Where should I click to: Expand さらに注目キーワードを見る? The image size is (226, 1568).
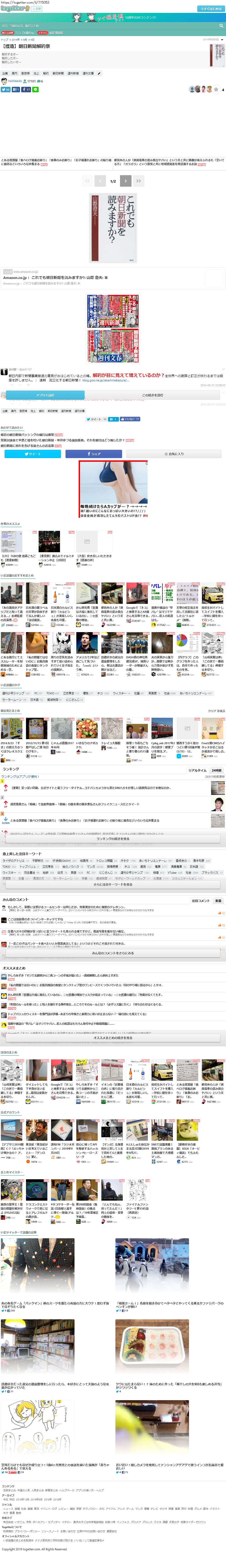click(x=113, y=884)
